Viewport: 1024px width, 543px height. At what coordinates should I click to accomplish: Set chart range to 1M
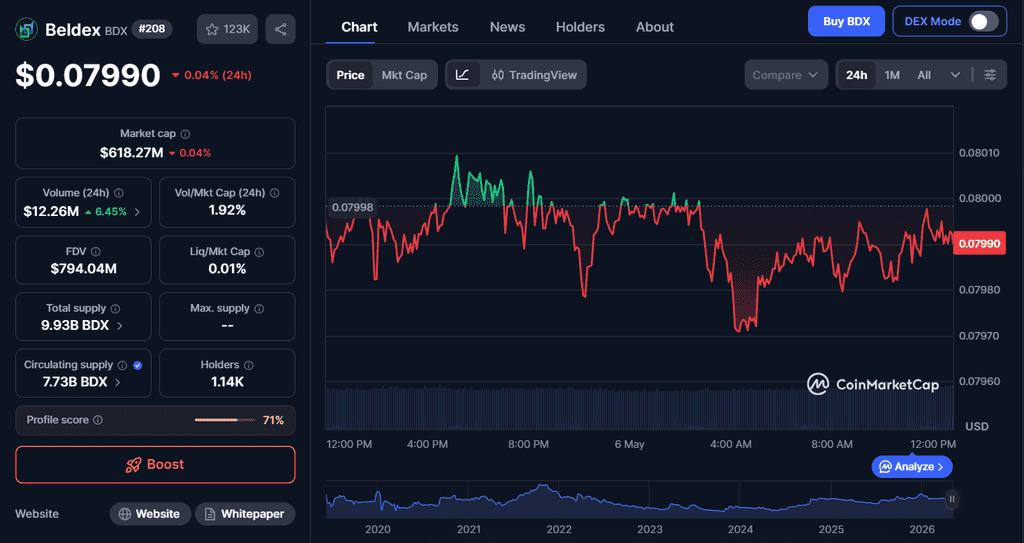[892, 75]
